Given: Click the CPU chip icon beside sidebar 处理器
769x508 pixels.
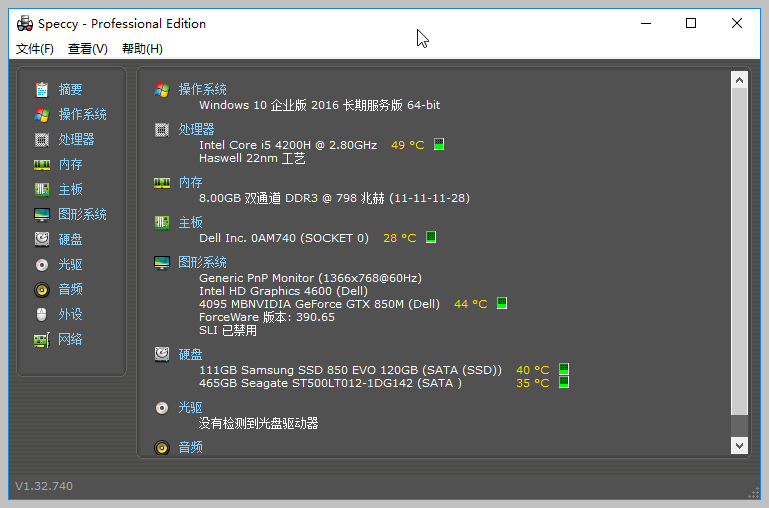Looking at the screenshot, I should click(42, 139).
